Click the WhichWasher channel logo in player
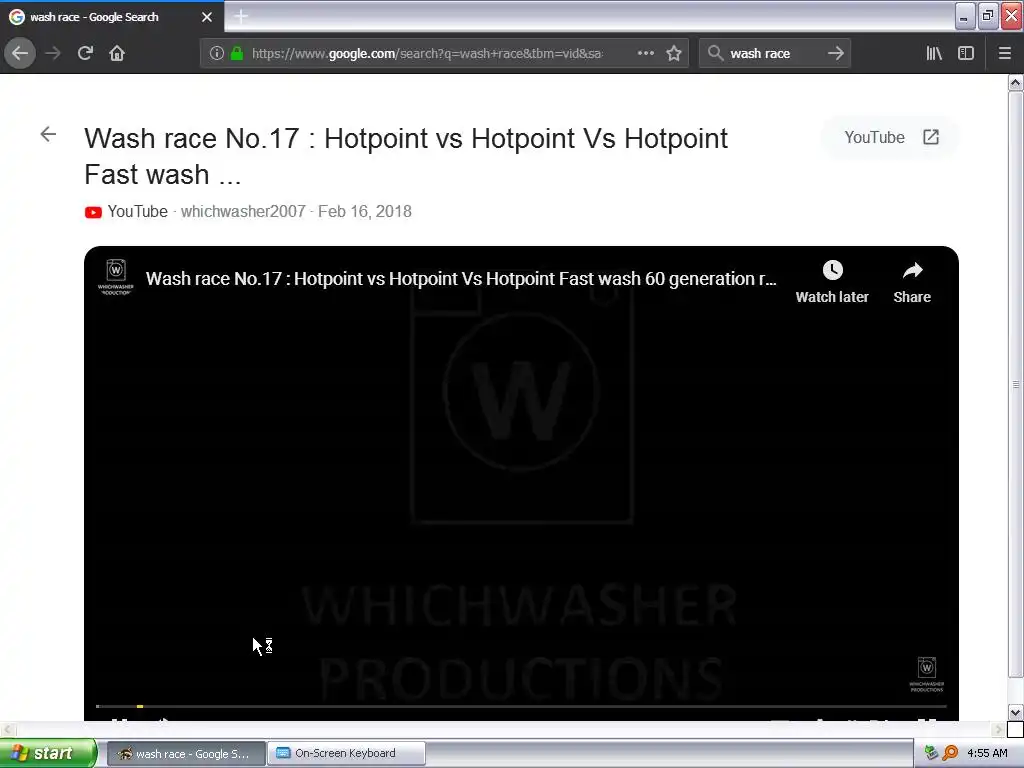Image resolution: width=1024 pixels, height=768 pixels. coord(116,278)
